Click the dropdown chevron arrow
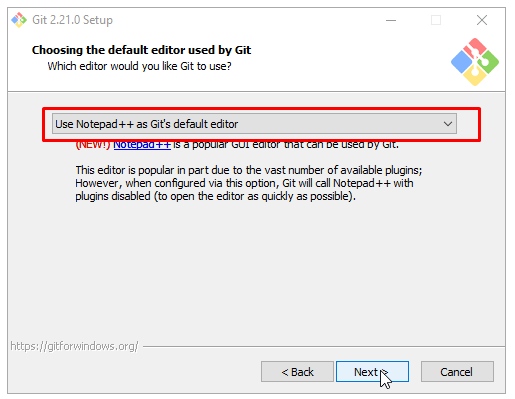 (448, 124)
